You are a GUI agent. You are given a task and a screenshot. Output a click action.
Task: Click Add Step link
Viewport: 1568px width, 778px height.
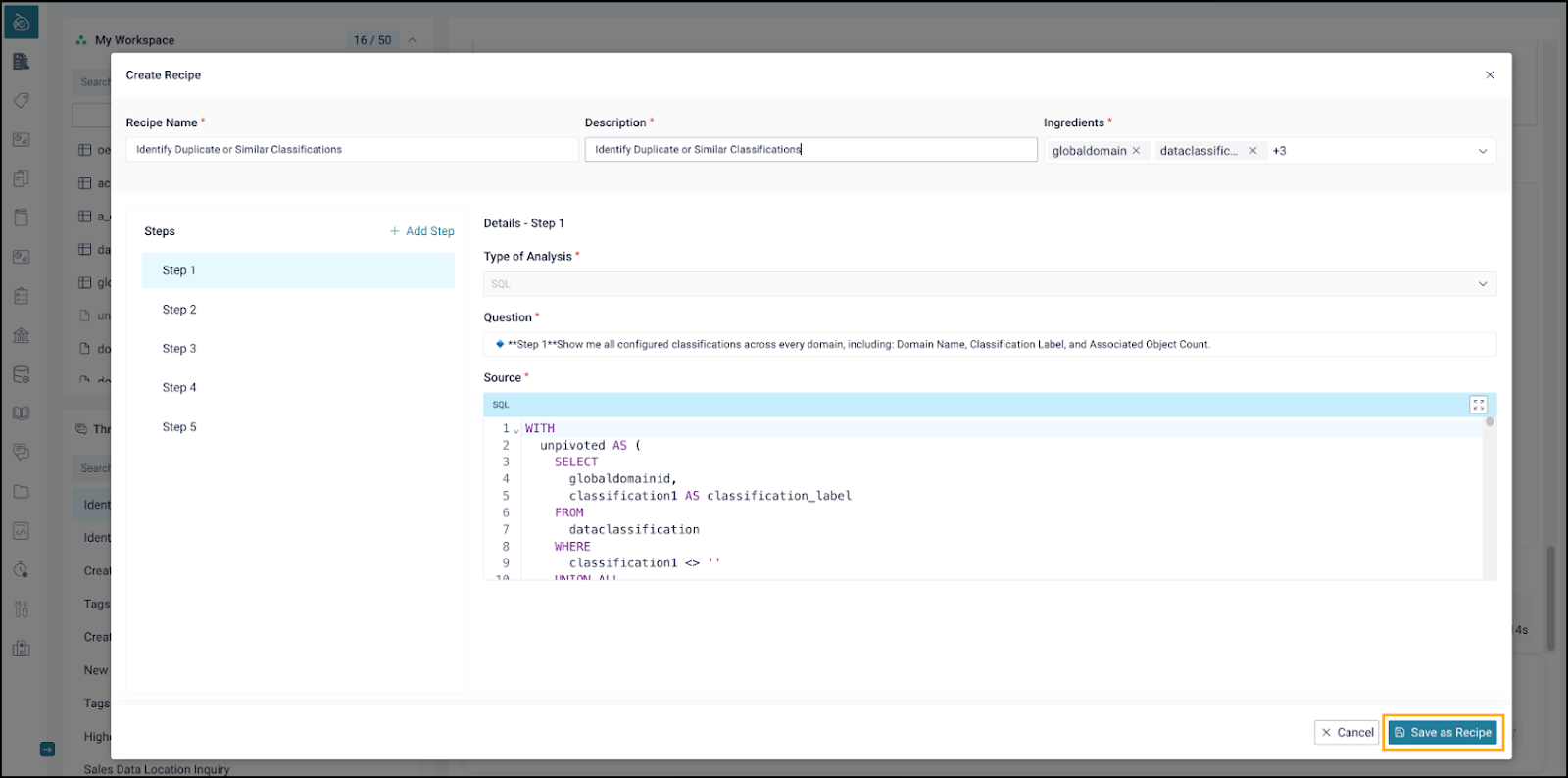click(422, 231)
